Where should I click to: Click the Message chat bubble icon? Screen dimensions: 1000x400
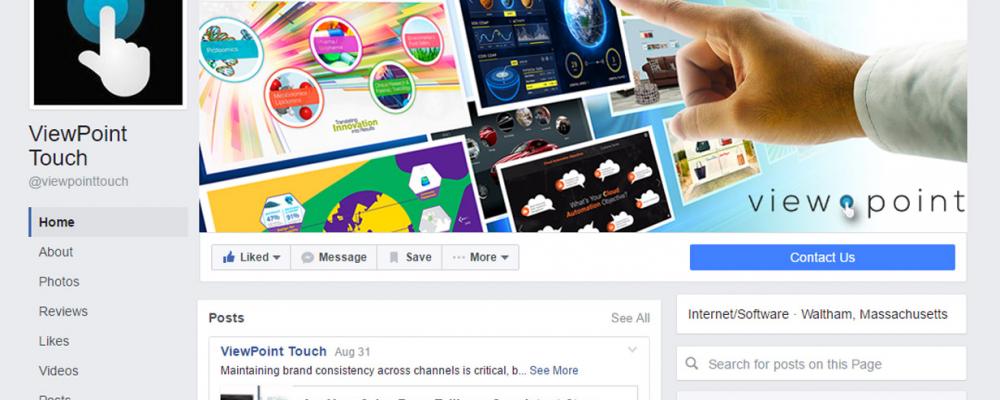click(307, 258)
